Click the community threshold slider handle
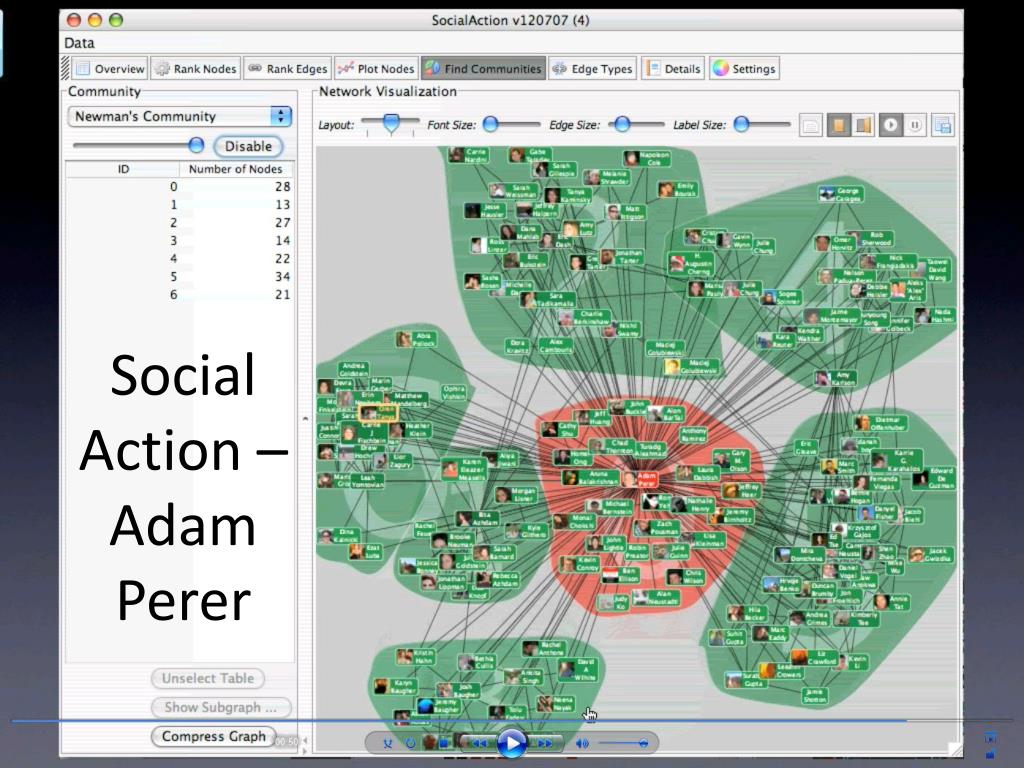This screenshot has height=768, width=1024. (x=196, y=145)
